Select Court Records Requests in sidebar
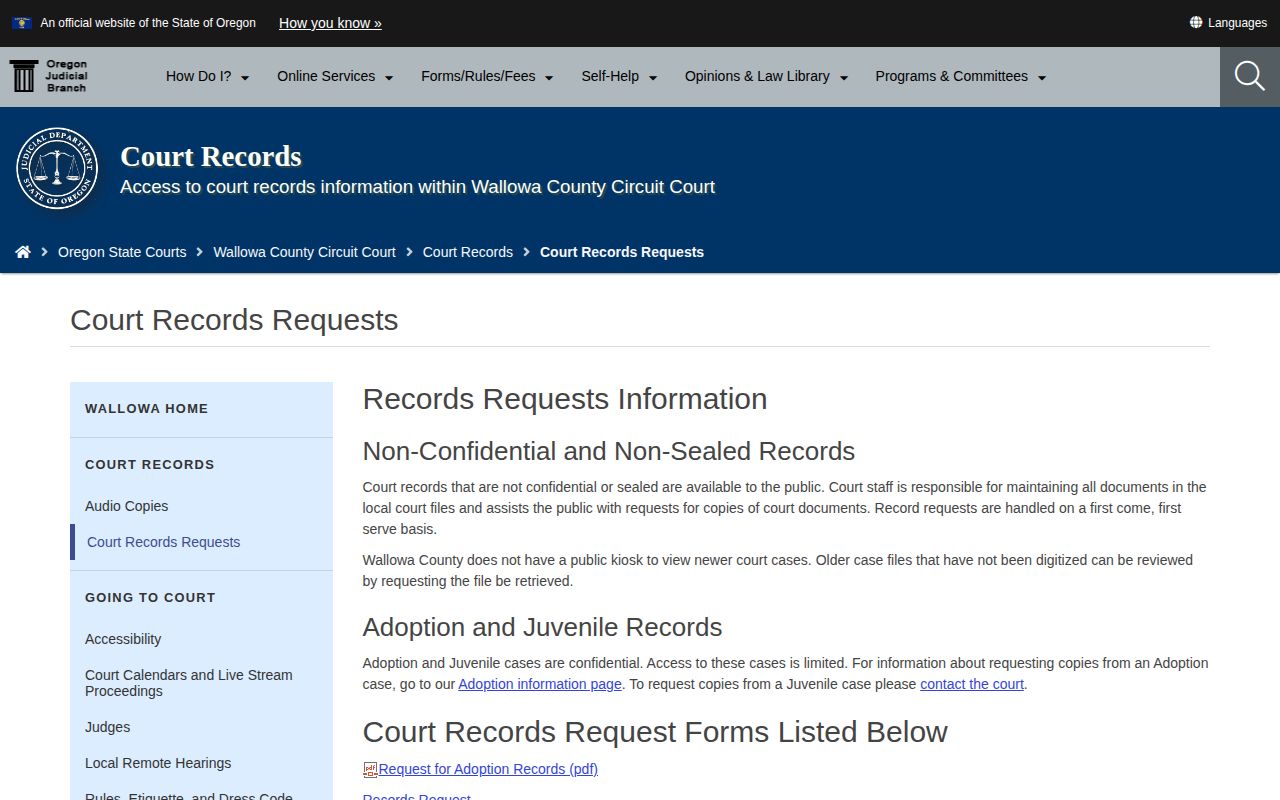Image resolution: width=1280 pixels, height=800 pixels. (x=164, y=542)
